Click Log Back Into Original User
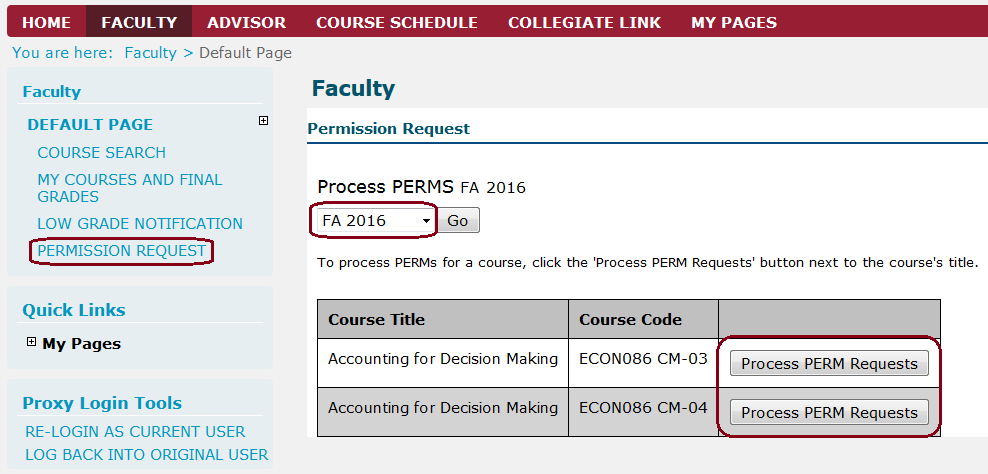Screen dimensions: 988x474 click(x=146, y=455)
